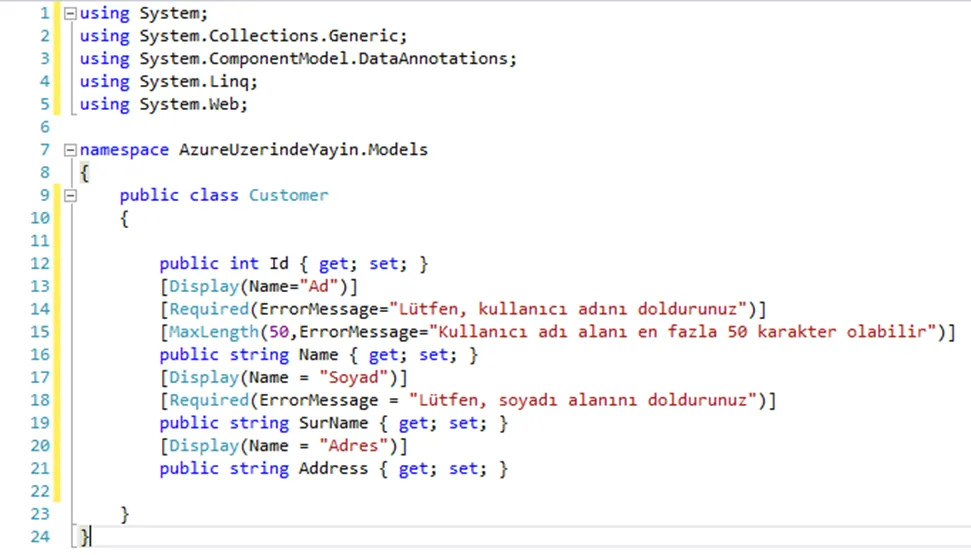Screen dimensions: 971x555
Task: Click line number 6 in the gutter
Action: (45, 127)
